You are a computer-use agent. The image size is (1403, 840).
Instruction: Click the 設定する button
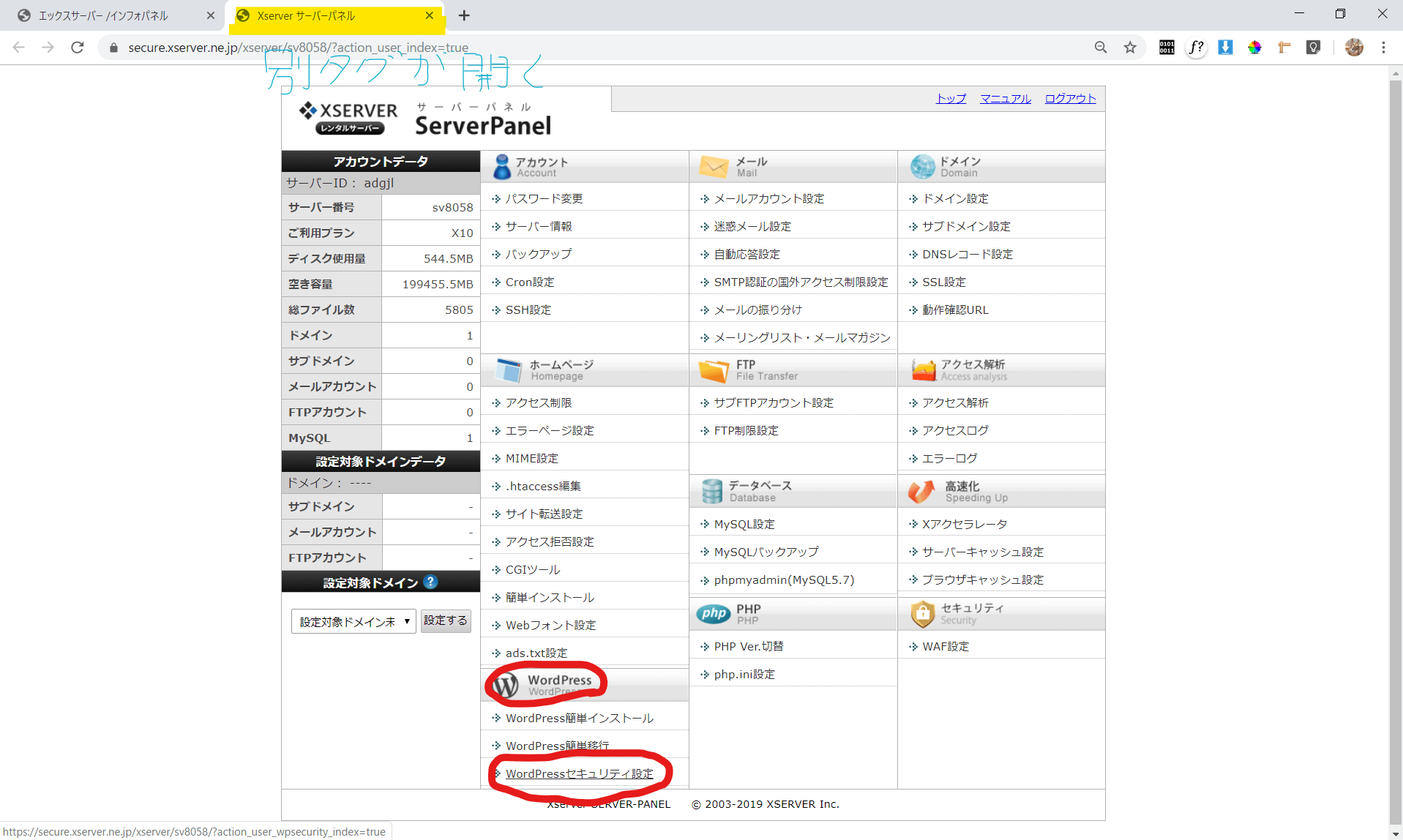pyautogui.click(x=446, y=620)
